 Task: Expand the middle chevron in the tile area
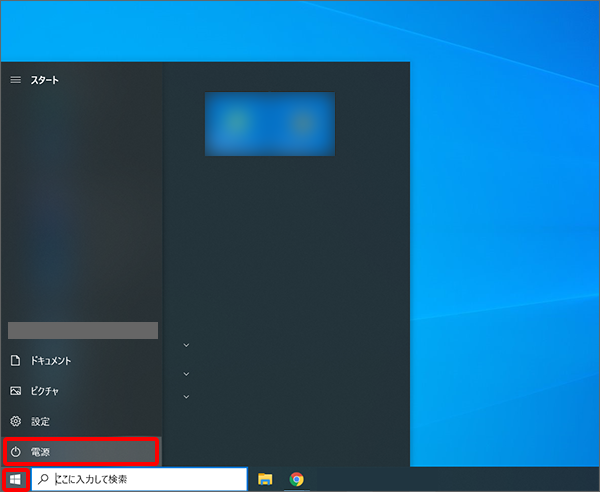click(186, 374)
